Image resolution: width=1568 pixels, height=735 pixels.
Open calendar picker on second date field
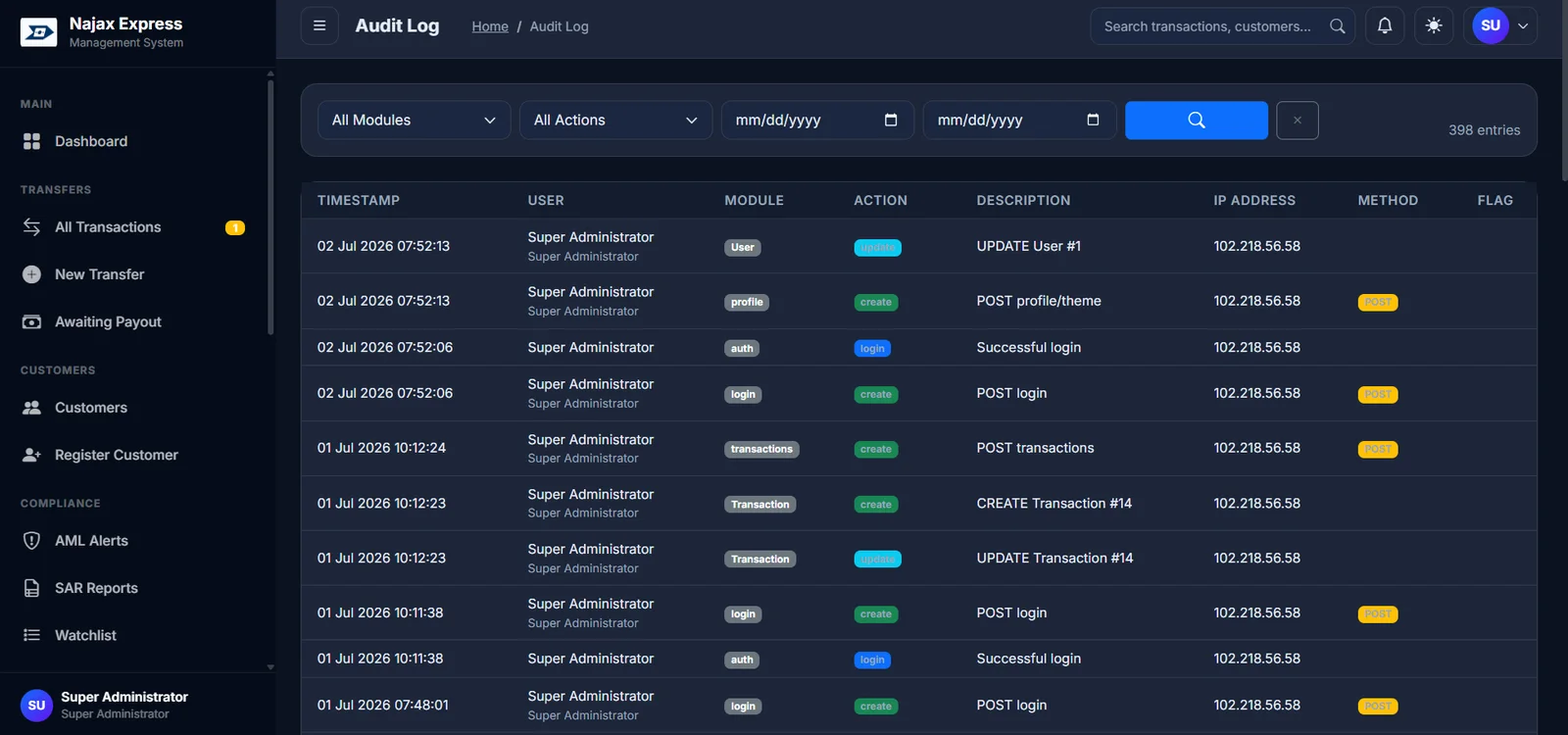1093,120
